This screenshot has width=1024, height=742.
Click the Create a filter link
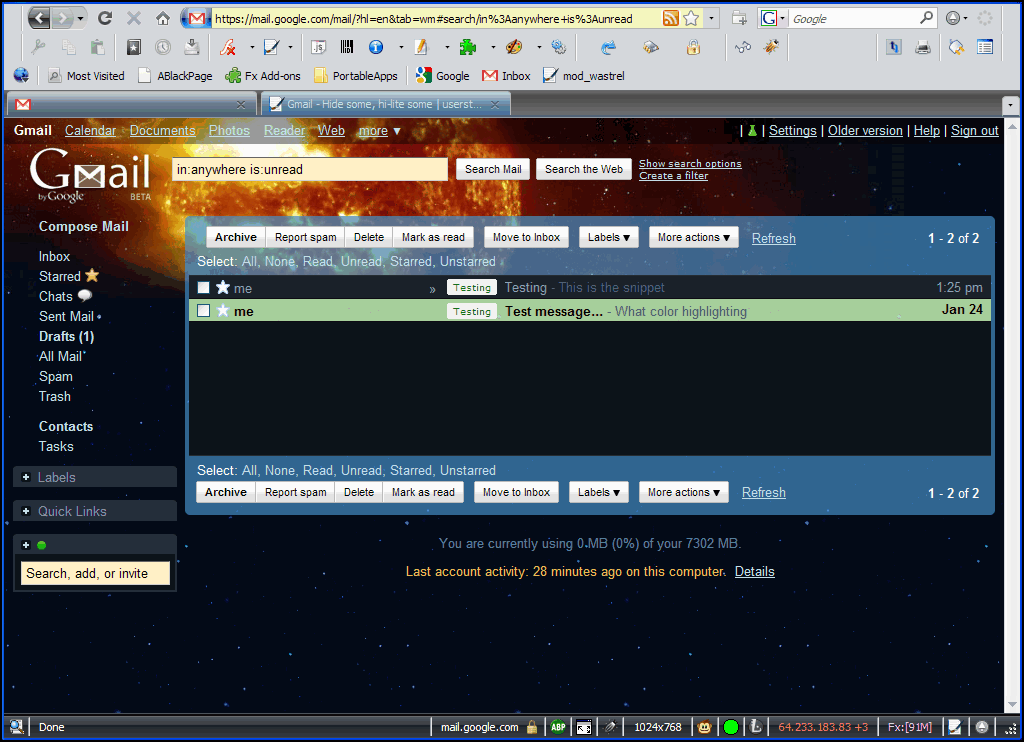[x=673, y=176]
